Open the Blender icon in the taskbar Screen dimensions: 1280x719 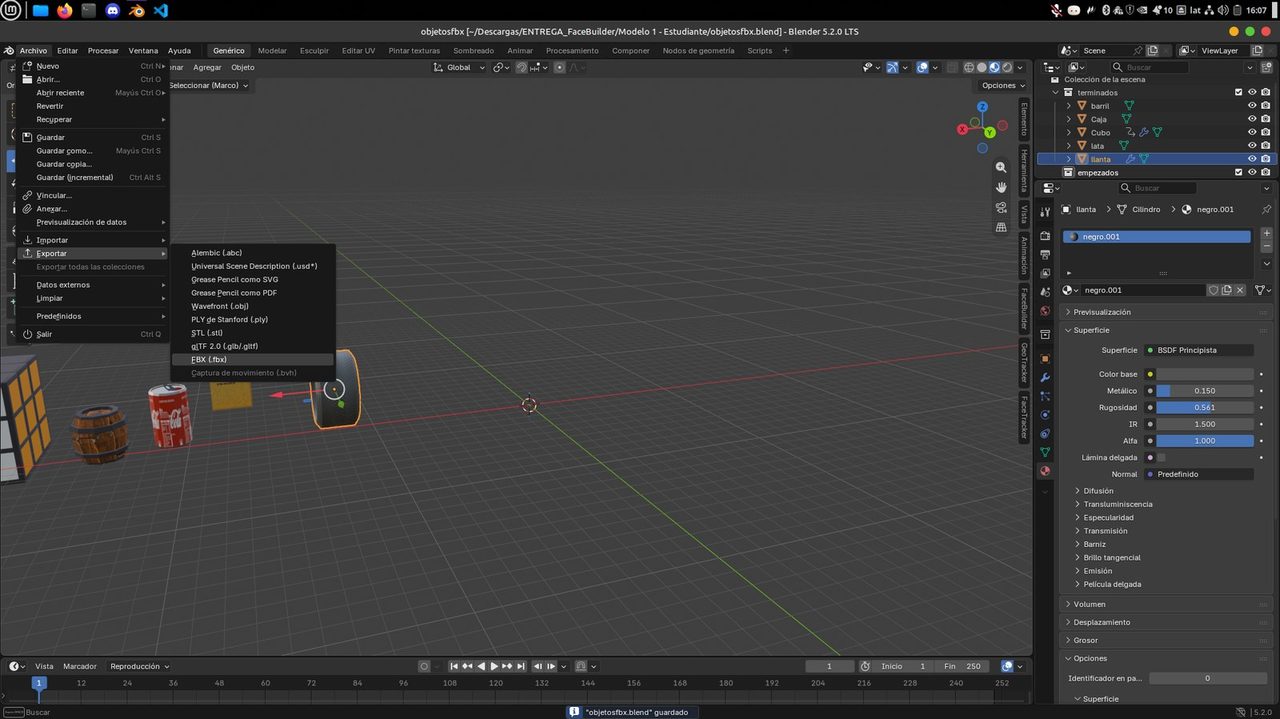coord(136,10)
